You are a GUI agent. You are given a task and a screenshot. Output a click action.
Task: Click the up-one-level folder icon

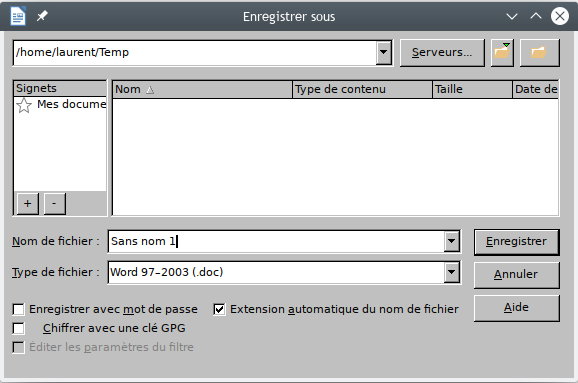click(x=502, y=53)
